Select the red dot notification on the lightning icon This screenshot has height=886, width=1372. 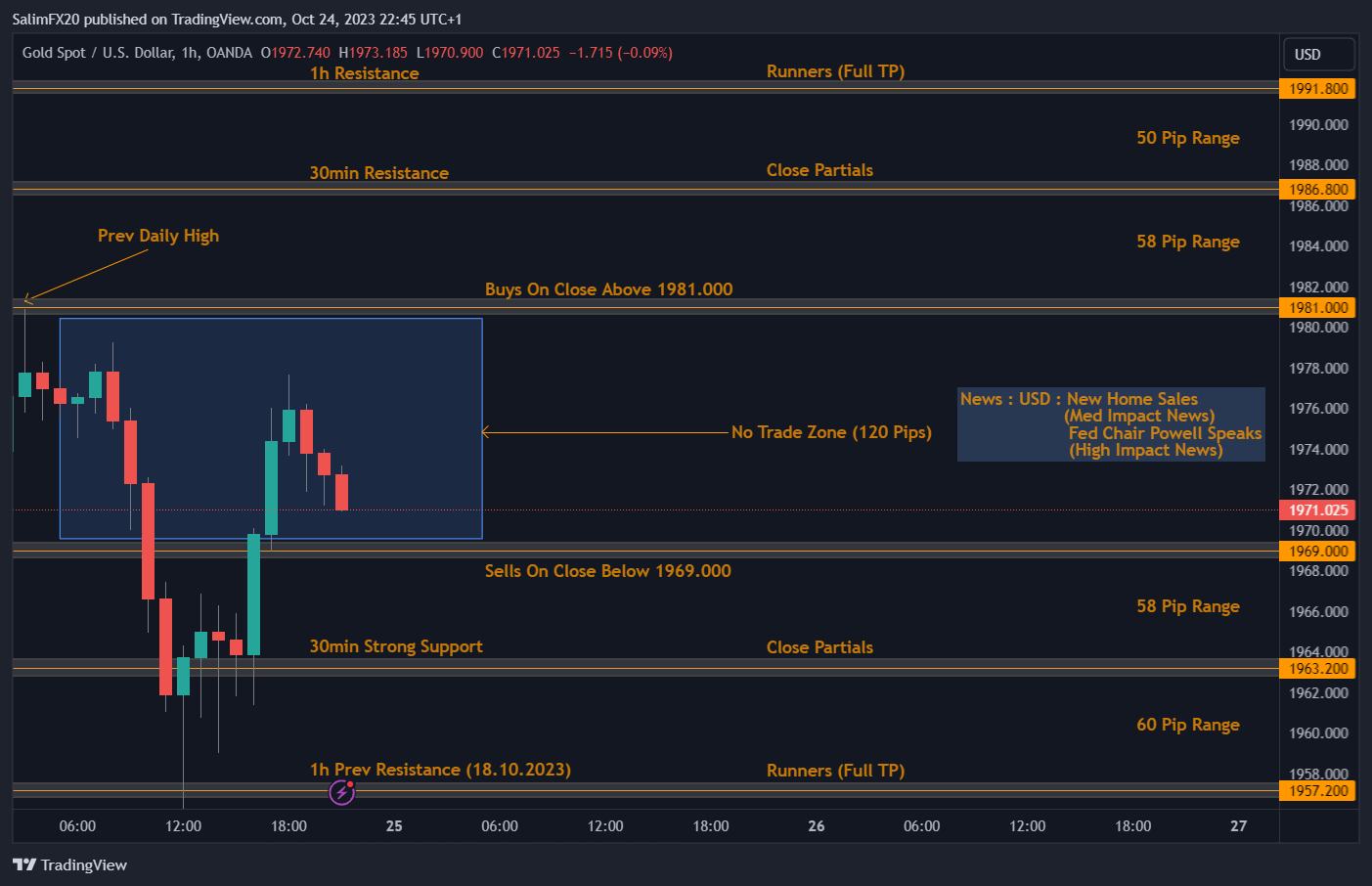pos(349,783)
